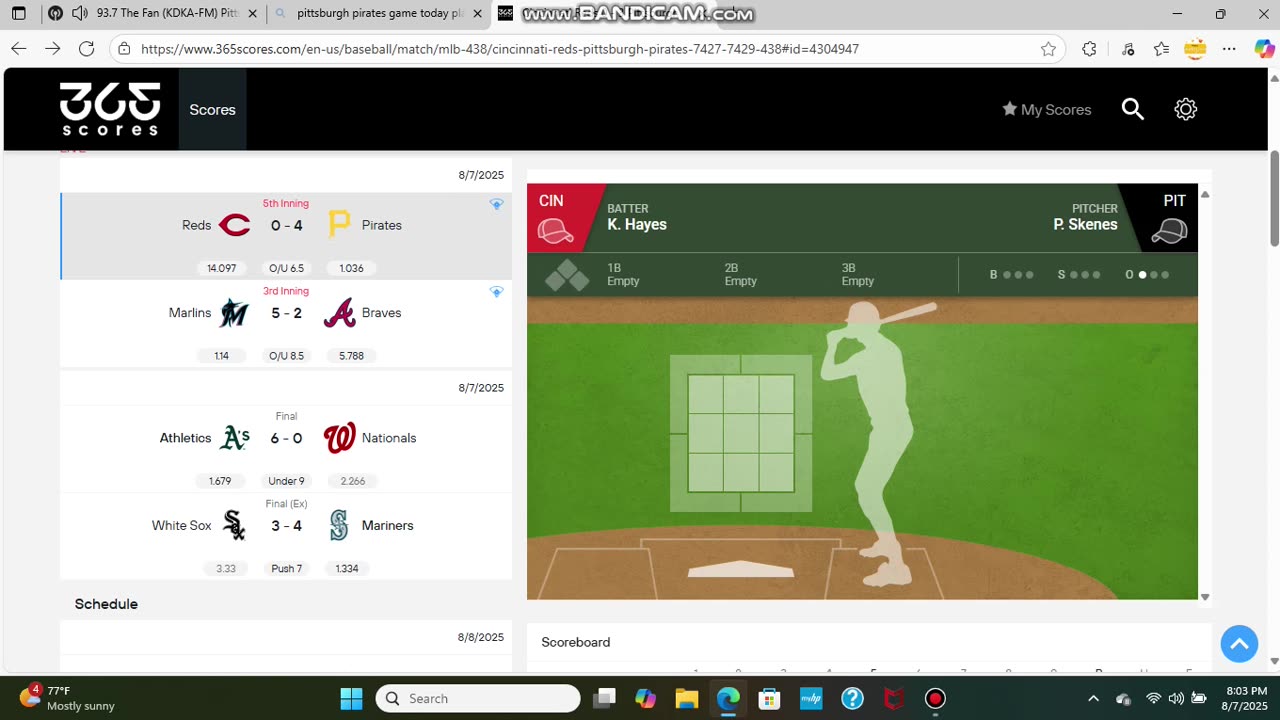Click the Under 9 result pill
The height and width of the screenshot is (720, 1280).
[x=286, y=481]
